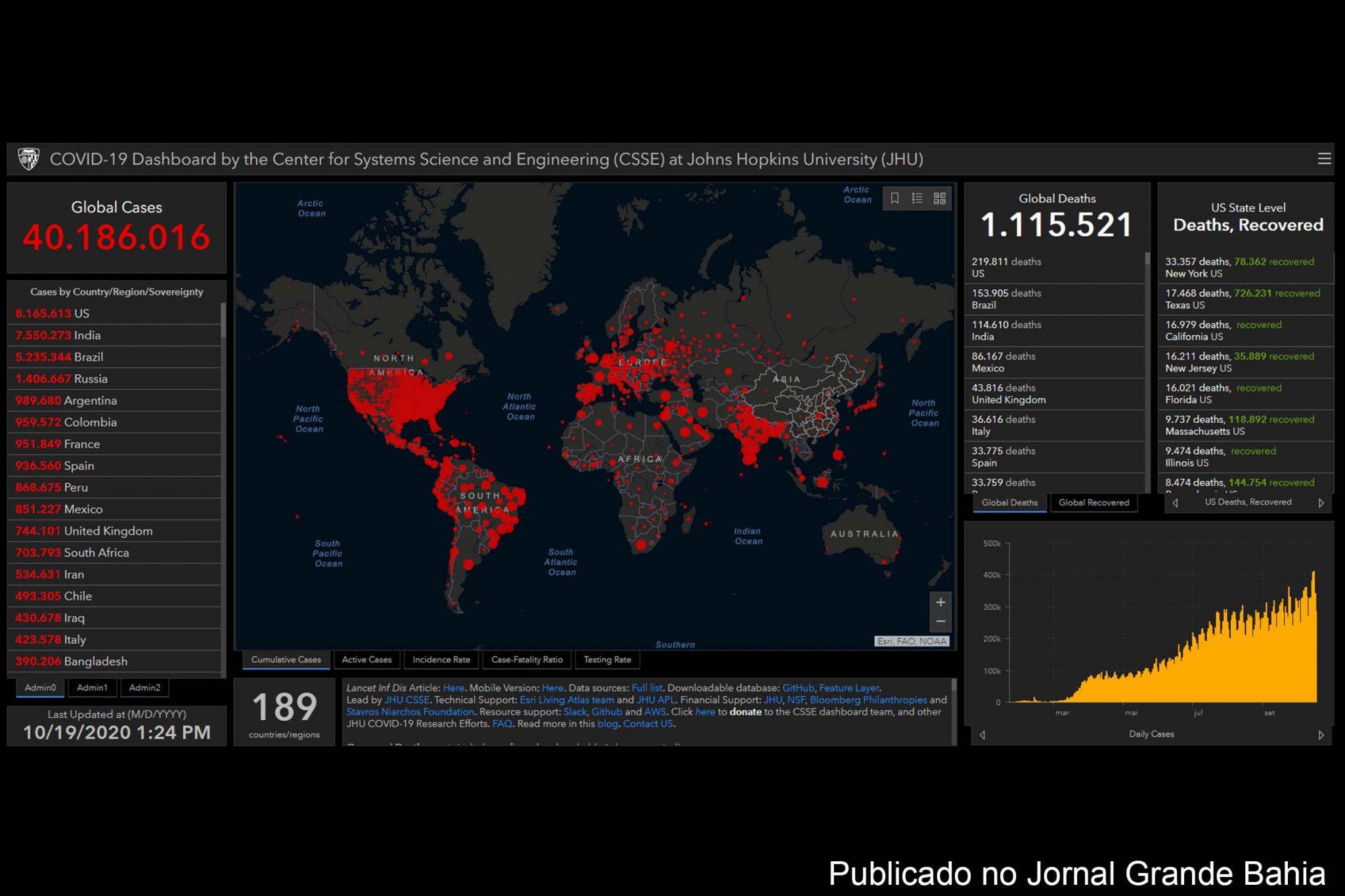Select the California US state row
Screen dimensions: 1345x896
(1246, 330)
